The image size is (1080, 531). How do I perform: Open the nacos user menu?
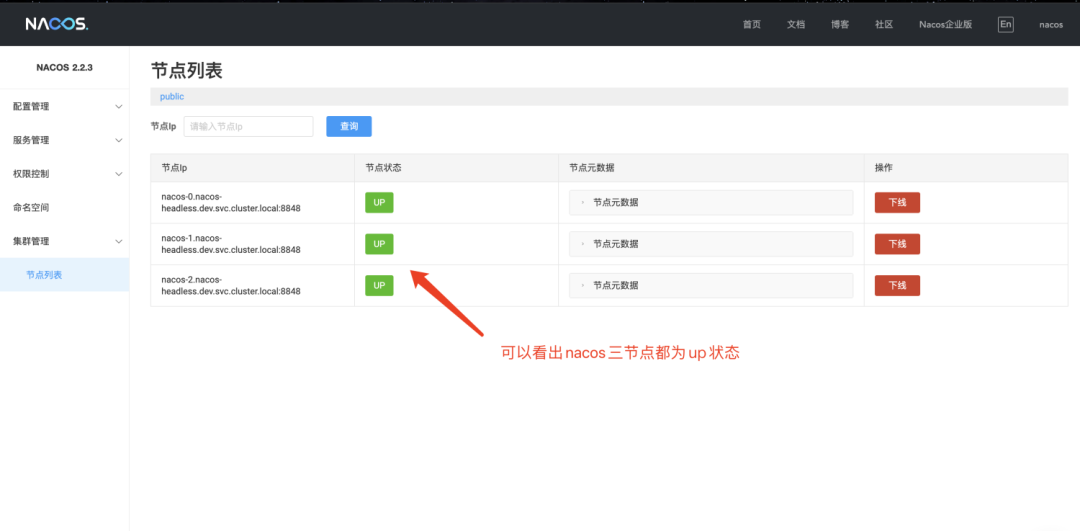[x=1051, y=24]
